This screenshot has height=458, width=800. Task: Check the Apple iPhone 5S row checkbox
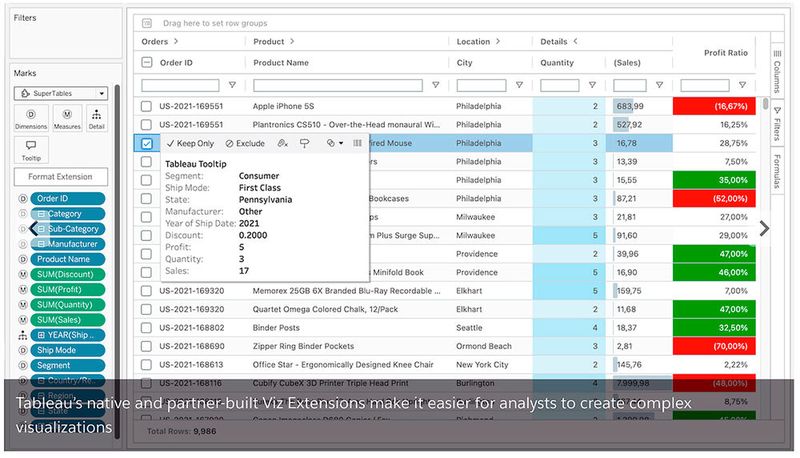click(x=146, y=106)
